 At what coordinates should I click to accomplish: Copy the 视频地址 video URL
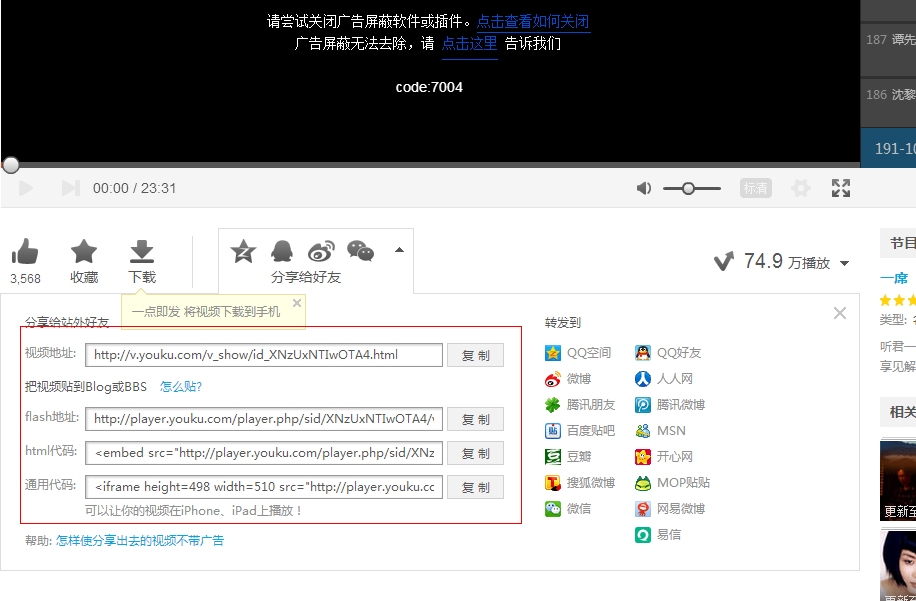tap(476, 355)
